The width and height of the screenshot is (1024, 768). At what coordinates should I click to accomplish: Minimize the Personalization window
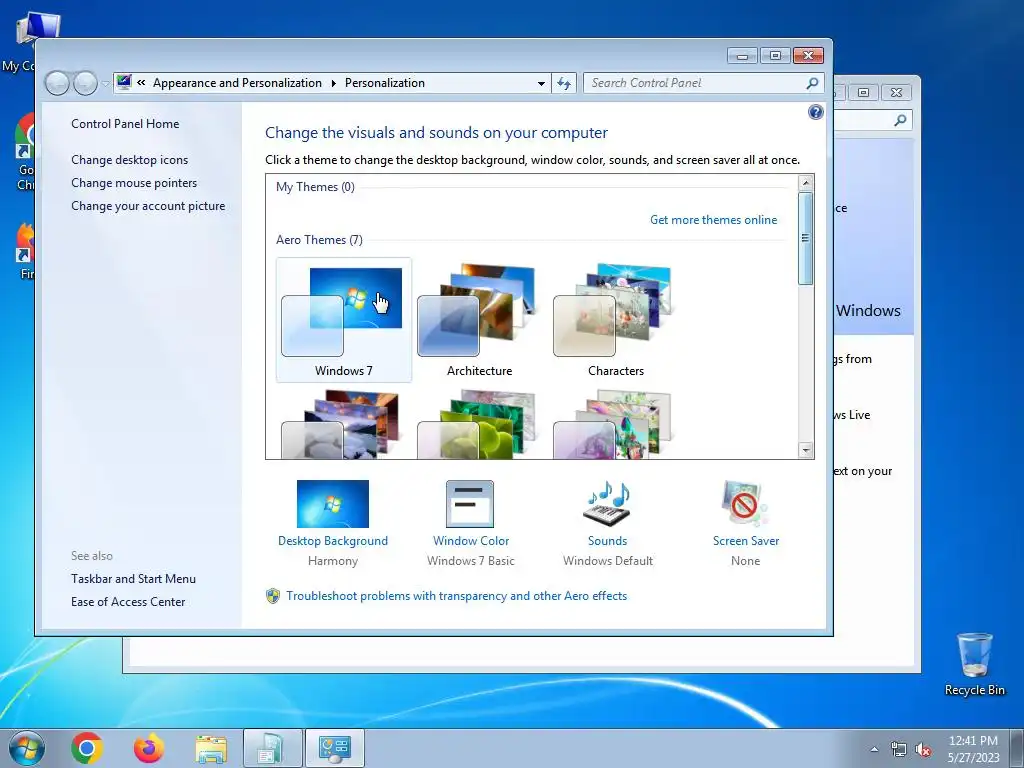coord(742,56)
